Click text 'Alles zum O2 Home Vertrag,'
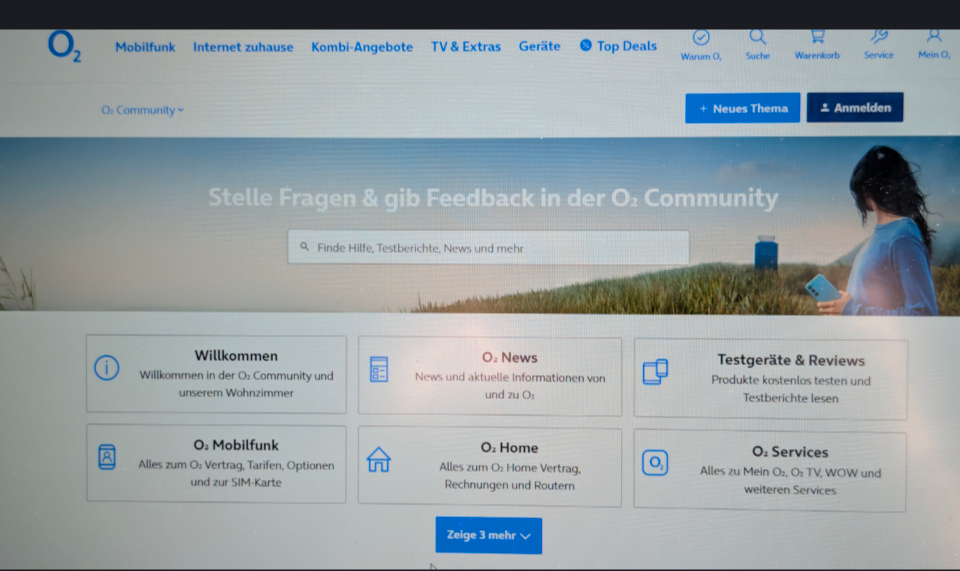The width and height of the screenshot is (960, 571). [x=510, y=468]
